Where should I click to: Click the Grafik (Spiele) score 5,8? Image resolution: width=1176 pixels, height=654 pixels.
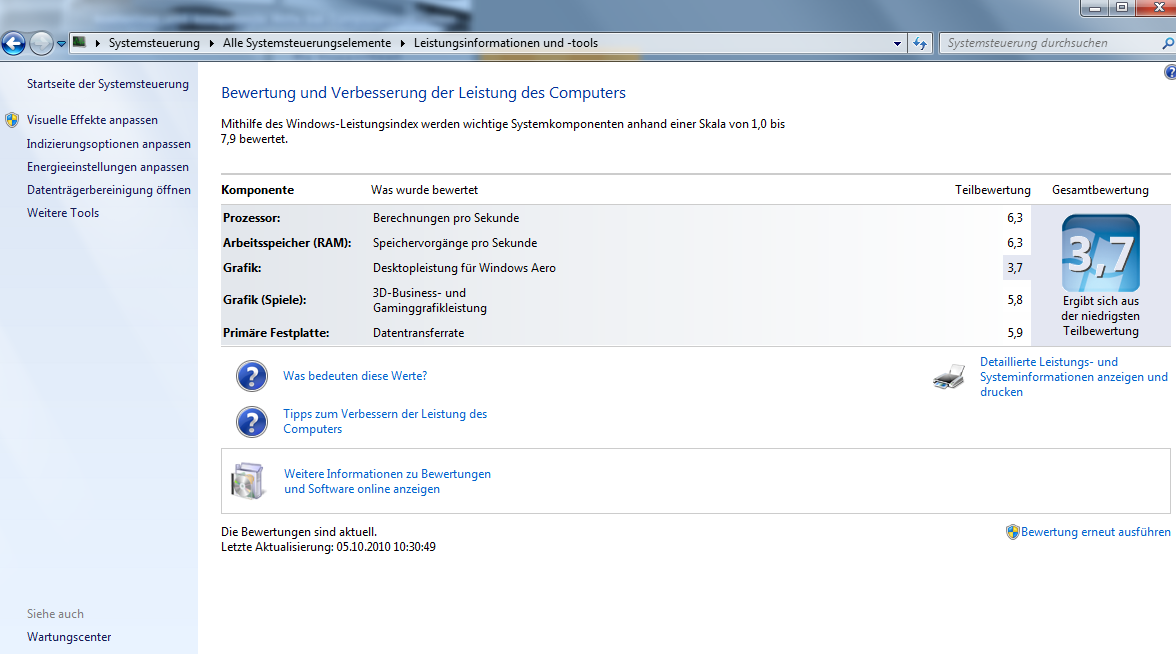(1016, 300)
